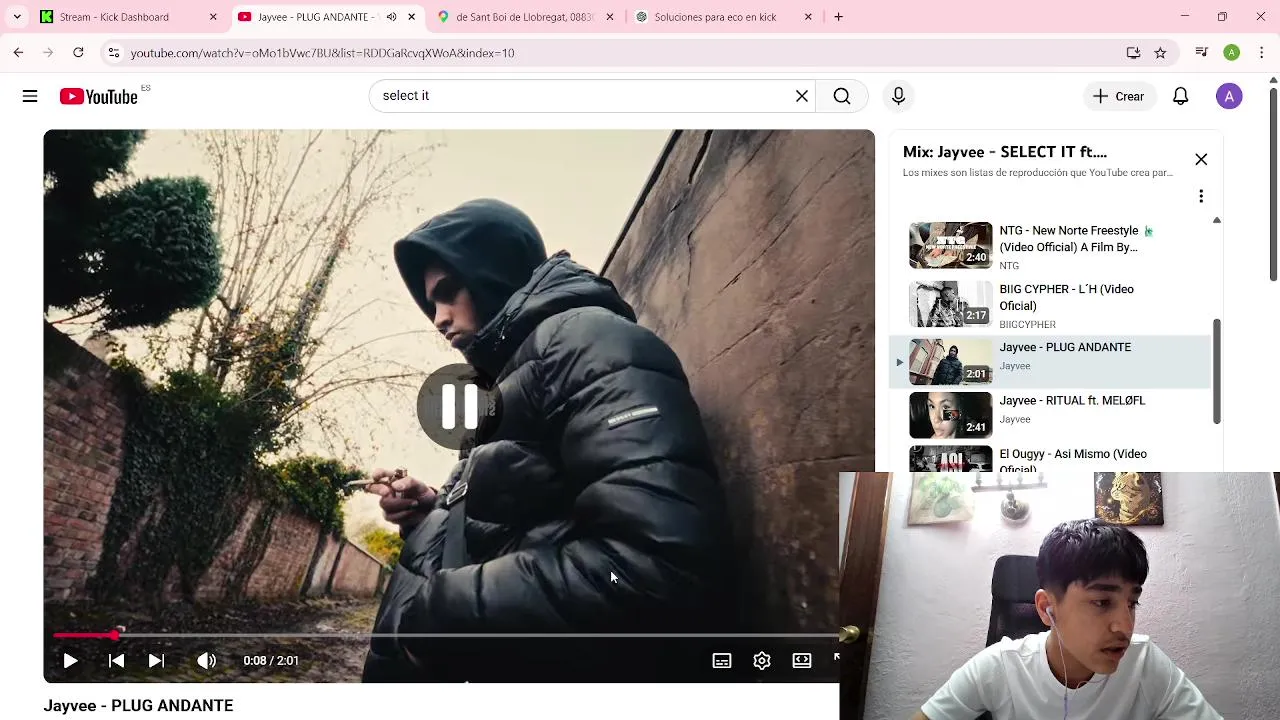Screen dimensions: 1280x720
Task: Toggle subtitles on the player
Action: coord(722,660)
